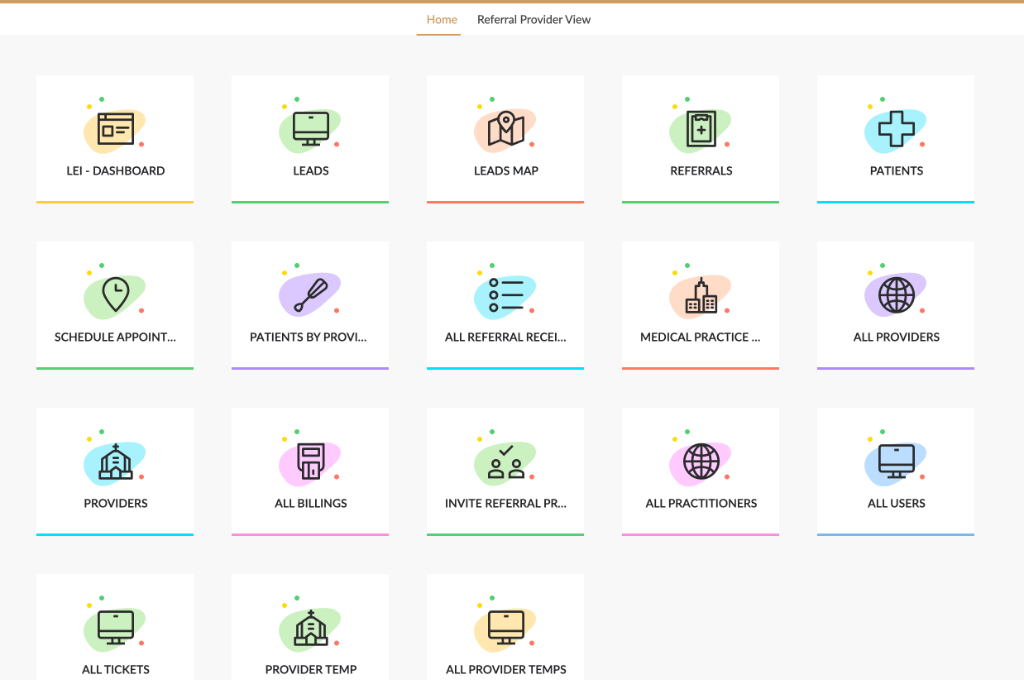1024x680 pixels.
Task: Select the SCHEDULE APPOINT... label
Action: pyautogui.click(x=115, y=337)
